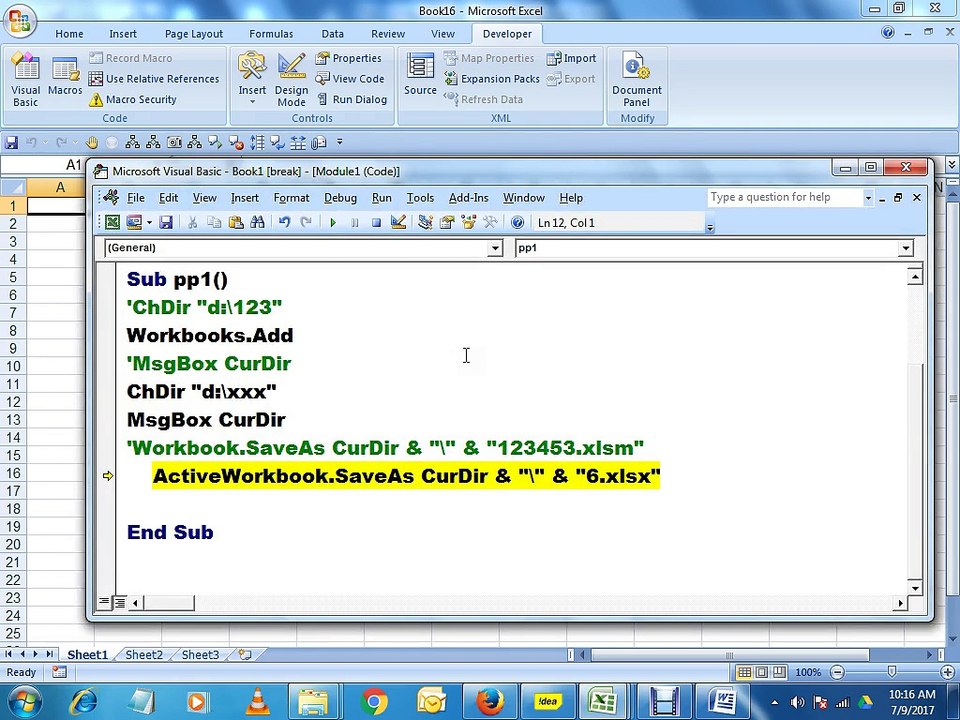960x720 pixels.
Task: Open the File menu in Visual Basic editor
Action: (x=136, y=198)
